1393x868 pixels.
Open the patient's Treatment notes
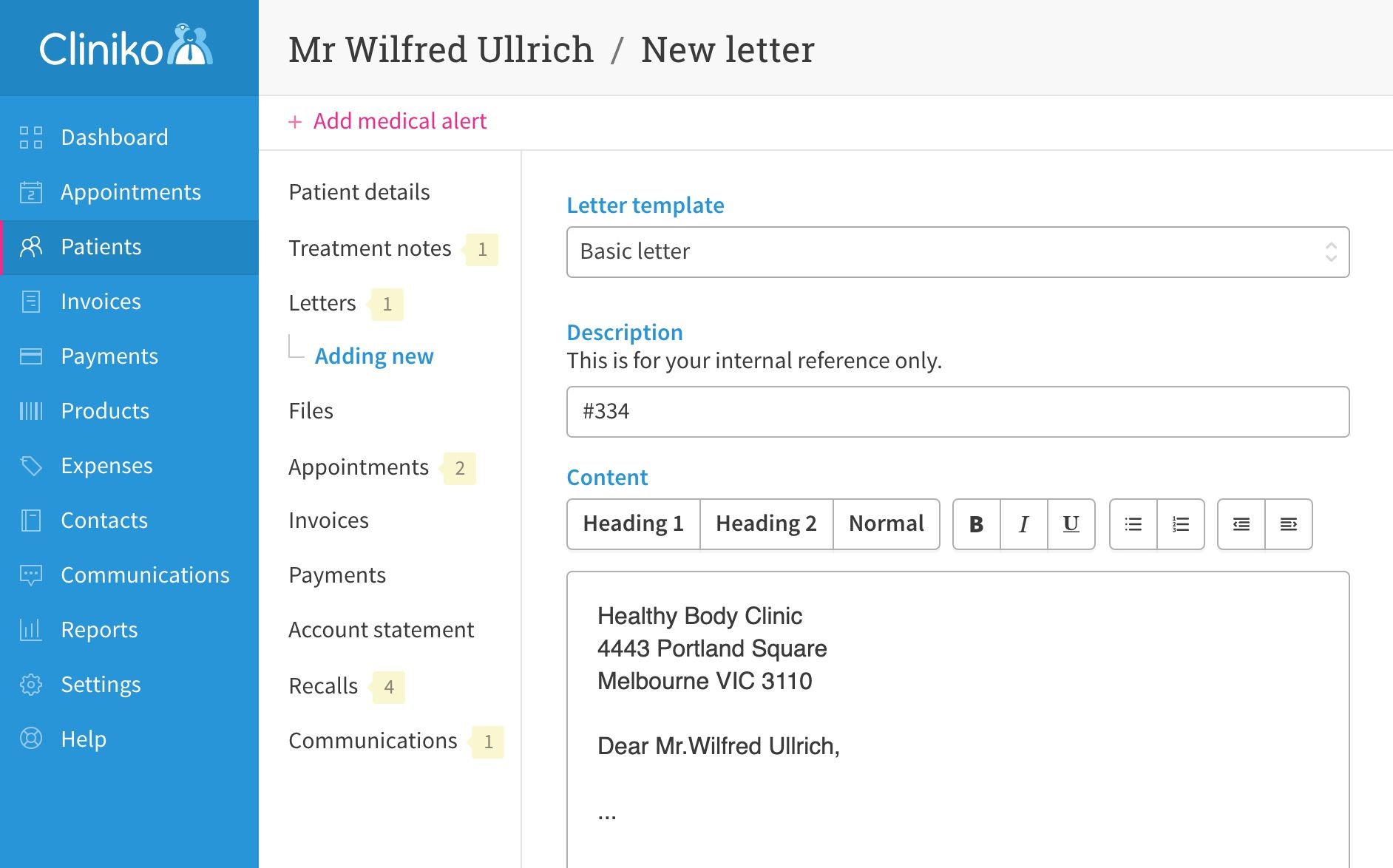point(370,248)
